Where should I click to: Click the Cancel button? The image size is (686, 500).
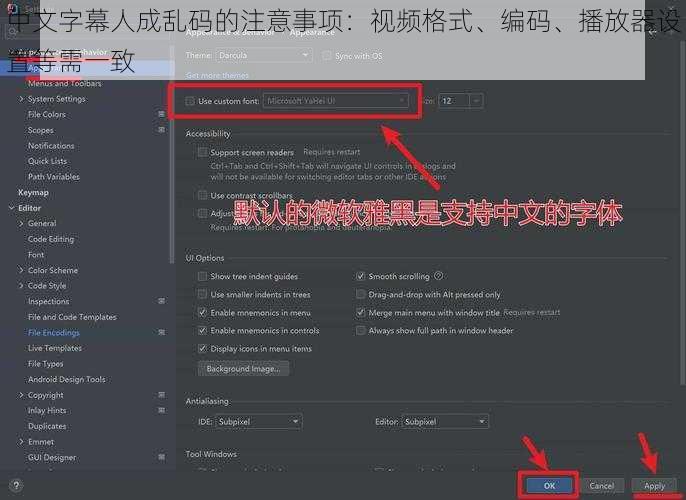coord(602,485)
